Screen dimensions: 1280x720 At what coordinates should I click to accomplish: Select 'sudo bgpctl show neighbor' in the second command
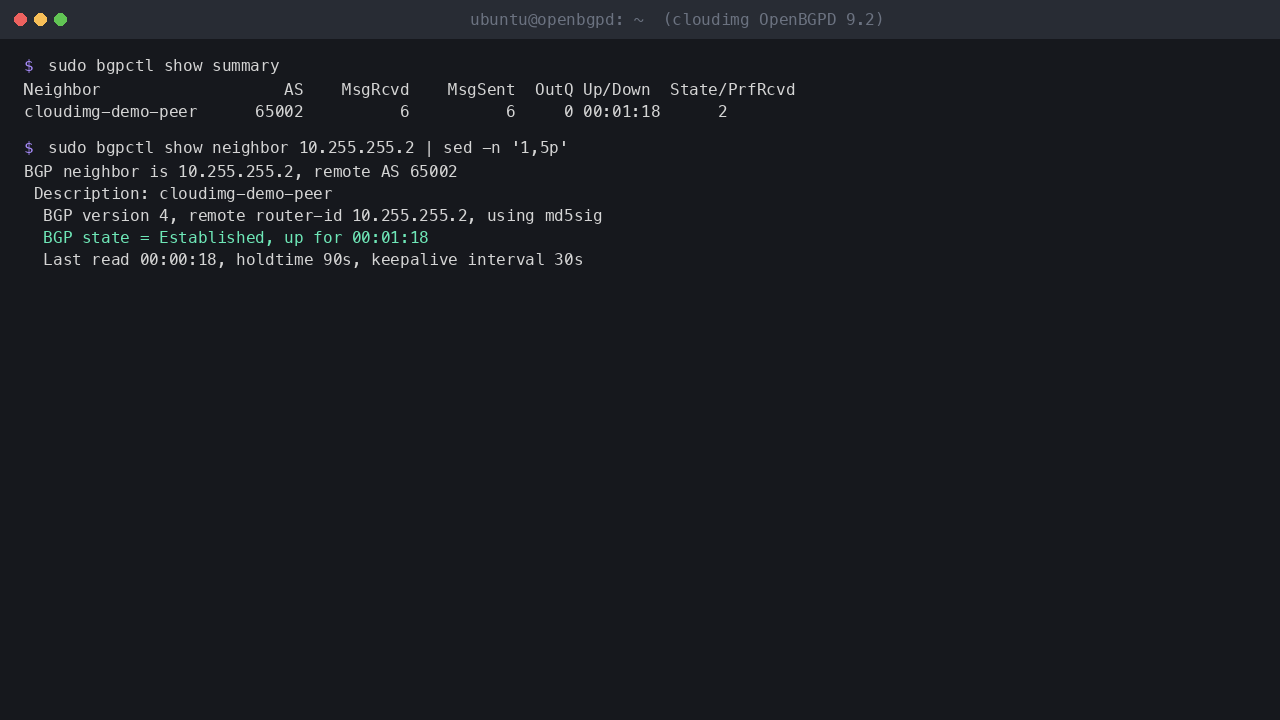(168, 148)
